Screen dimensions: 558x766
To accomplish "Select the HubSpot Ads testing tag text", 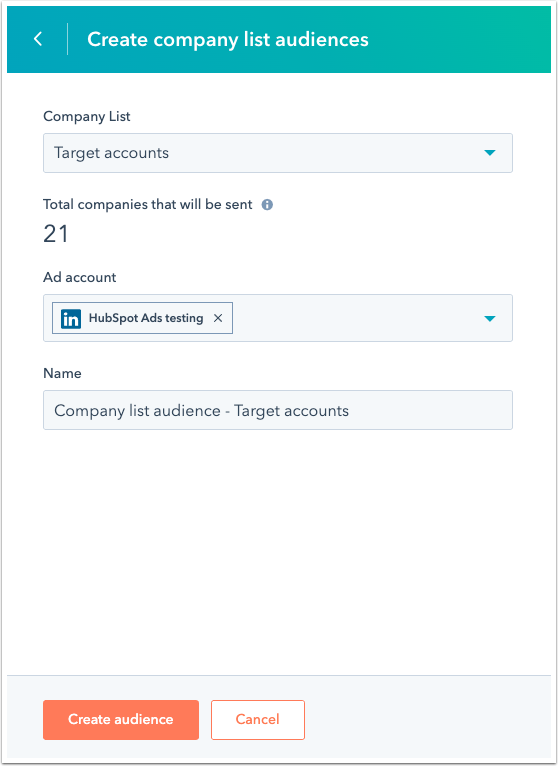I will (x=146, y=318).
